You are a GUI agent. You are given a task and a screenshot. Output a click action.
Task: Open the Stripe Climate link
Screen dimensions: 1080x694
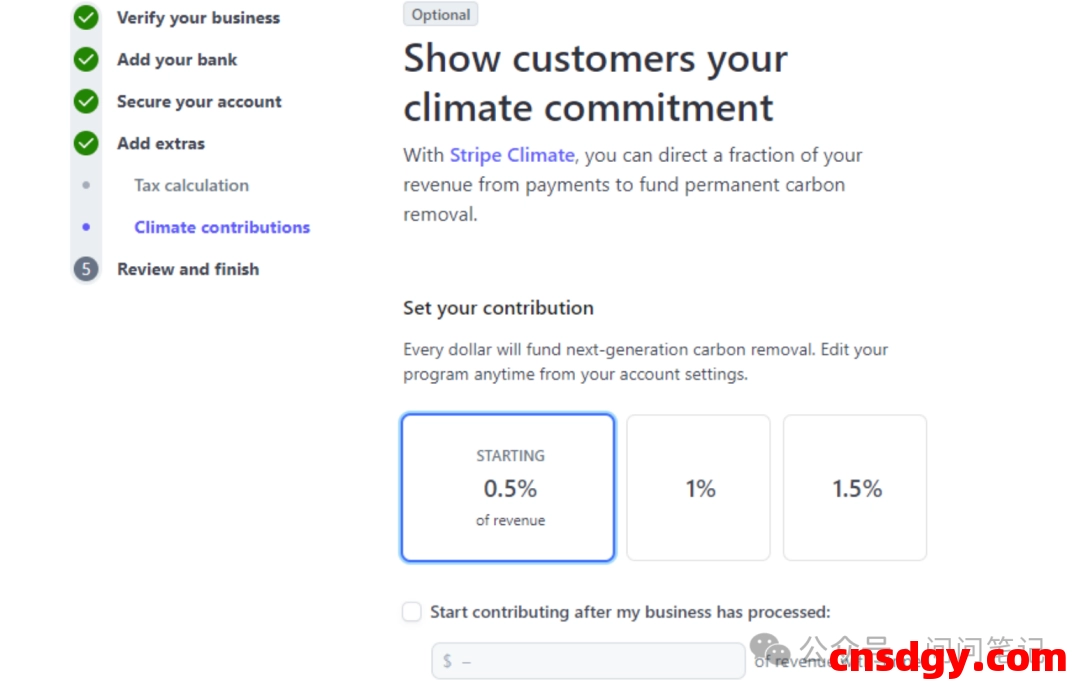[x=512, y=155]
